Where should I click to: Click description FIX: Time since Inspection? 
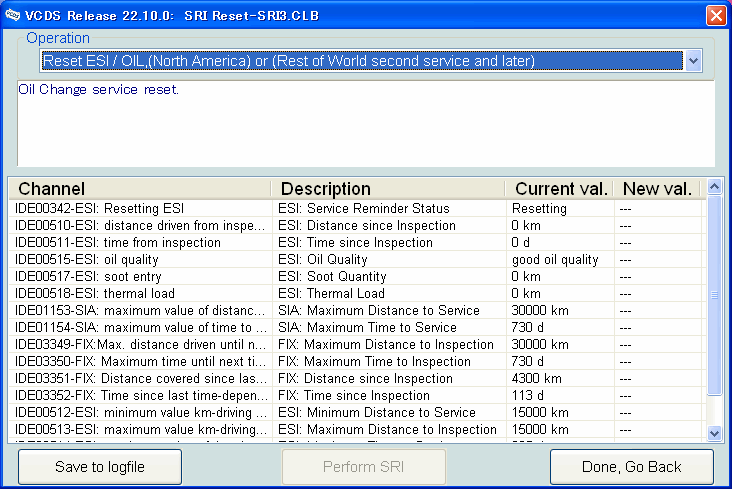pos(353,396)
